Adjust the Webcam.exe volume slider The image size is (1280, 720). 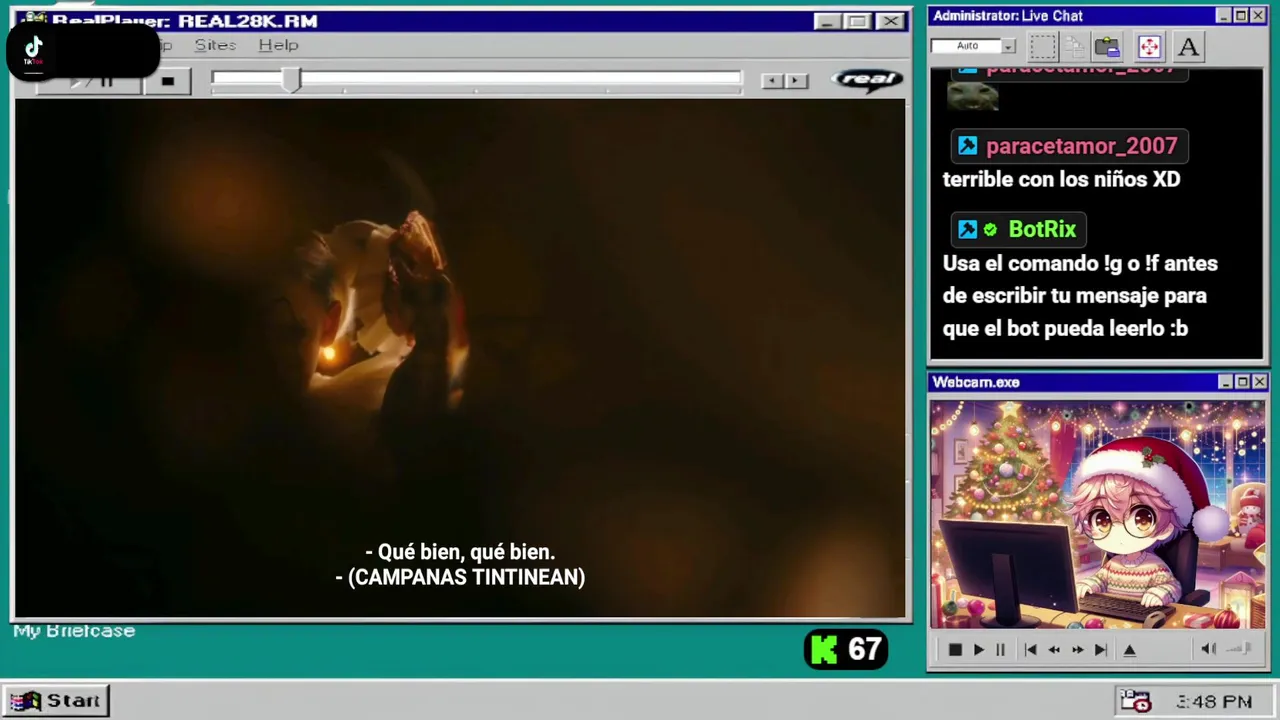1240,649
